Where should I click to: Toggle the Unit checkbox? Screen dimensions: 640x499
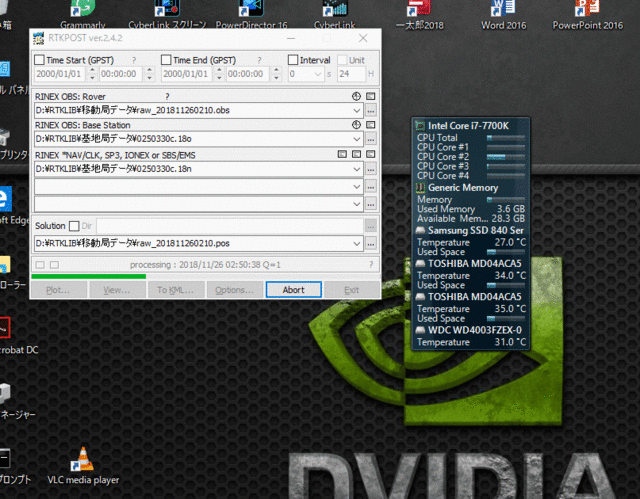pos(342,60)
